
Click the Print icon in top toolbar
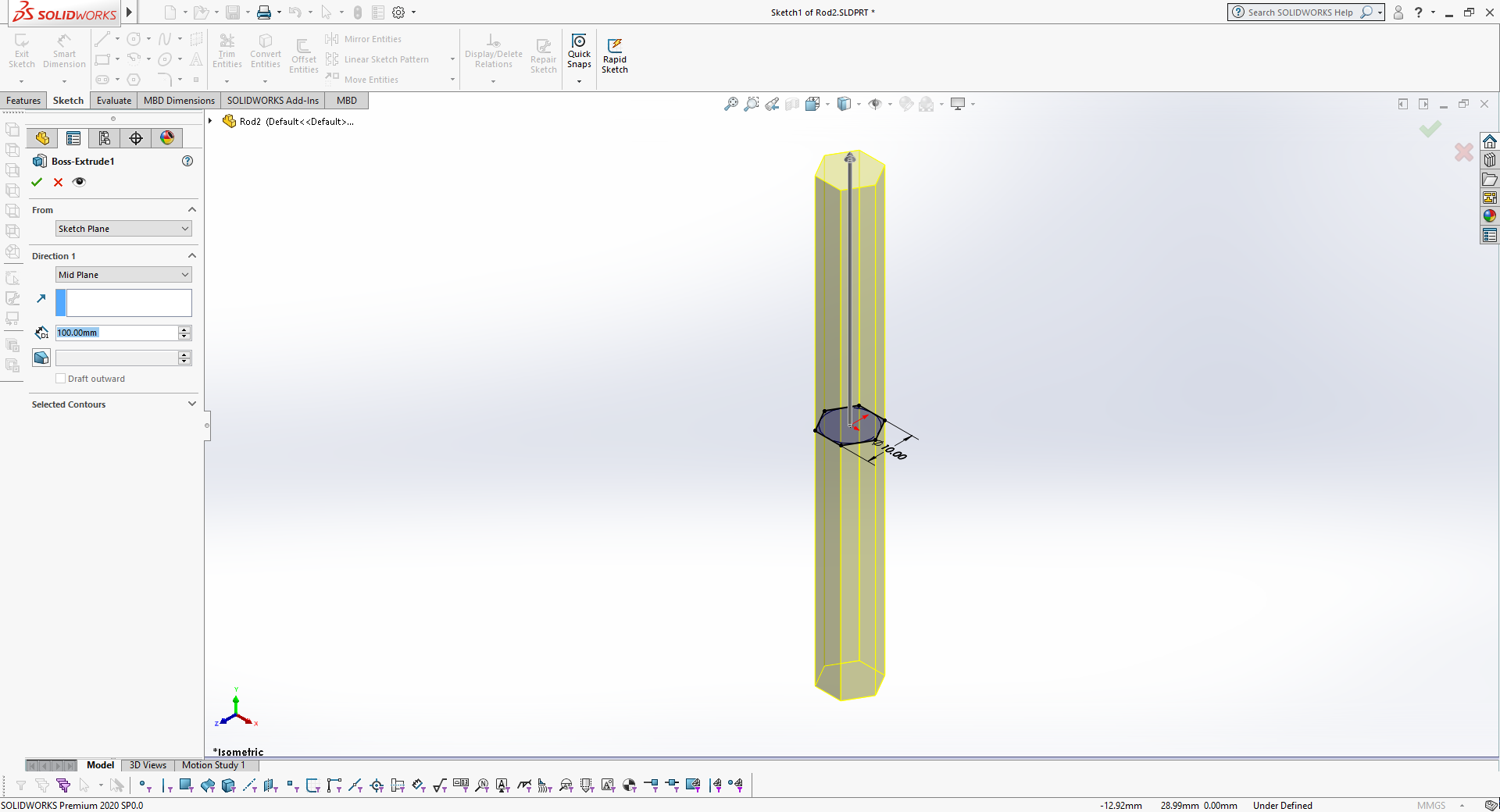pyautogui.click(x=264, y=12)
